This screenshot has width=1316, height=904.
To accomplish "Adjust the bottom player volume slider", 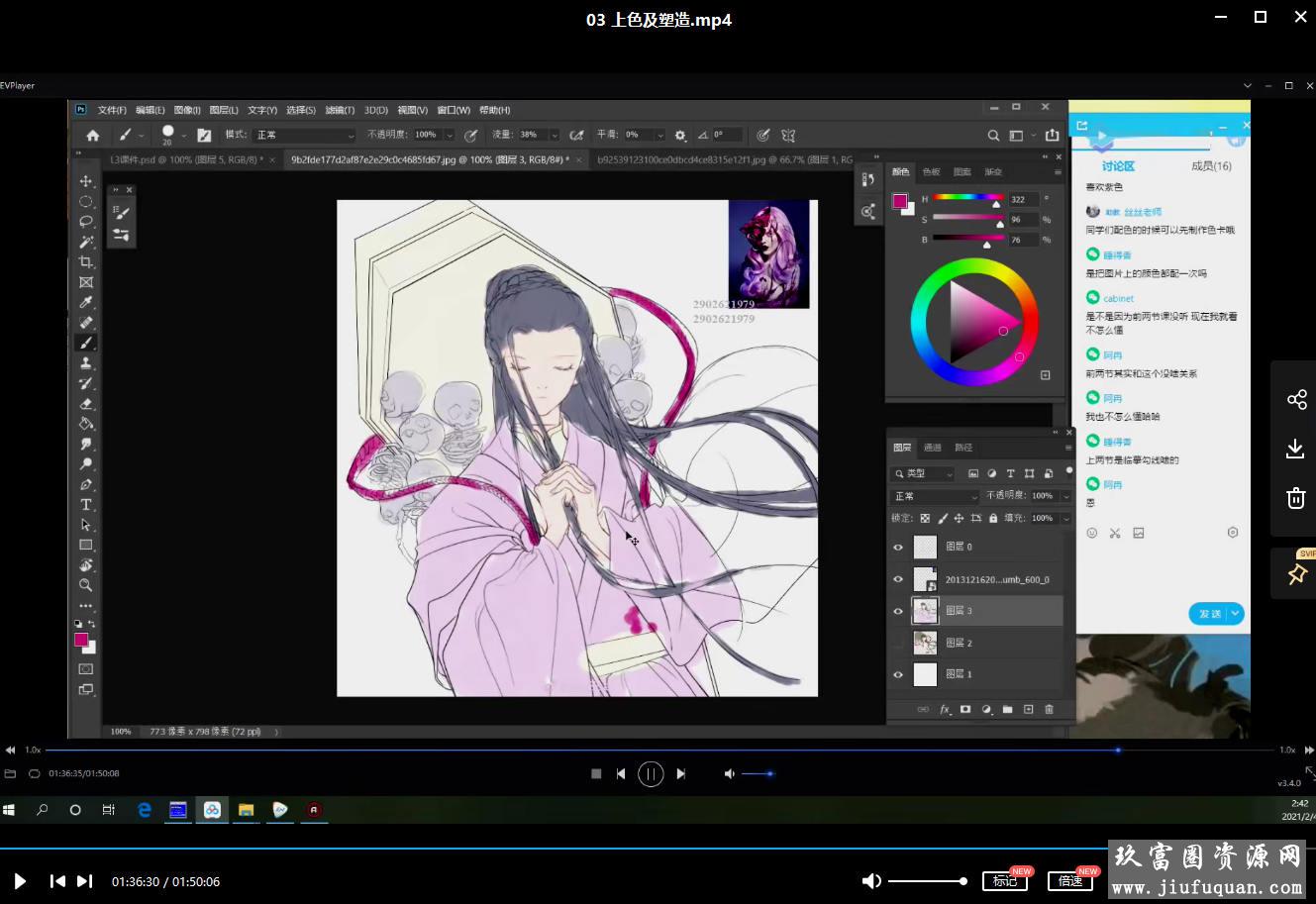I will click(x=926, y=881).
